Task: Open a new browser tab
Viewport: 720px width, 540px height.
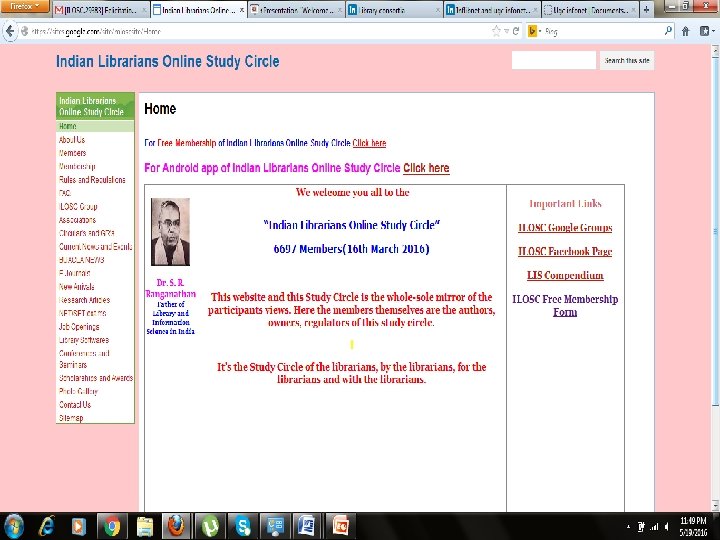Action: point(647,10)
